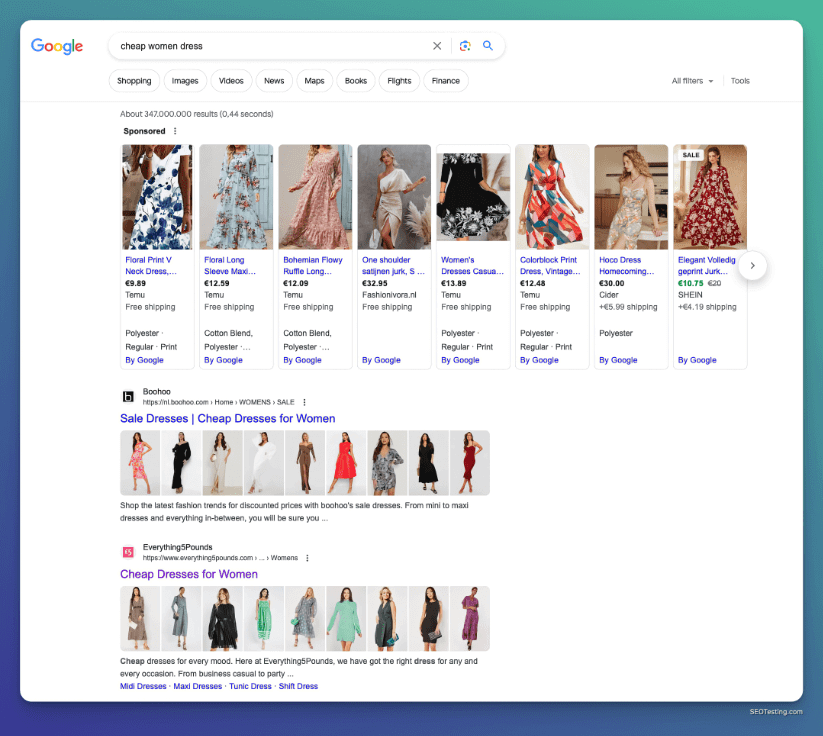Follow the Midi Dresses sitelink
Viewport: 823px width, 736px height.
143,686
